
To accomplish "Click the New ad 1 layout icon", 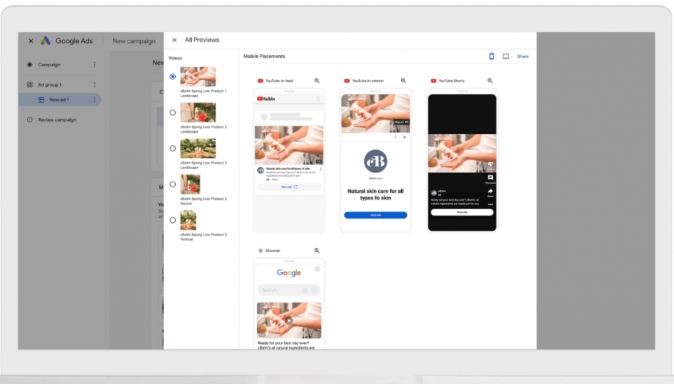I will coord(41,100).
